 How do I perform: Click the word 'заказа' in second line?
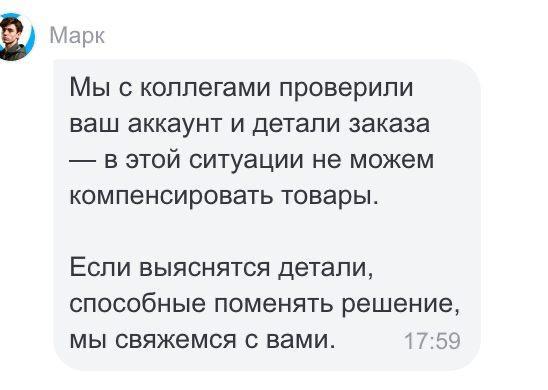[389, 125]
